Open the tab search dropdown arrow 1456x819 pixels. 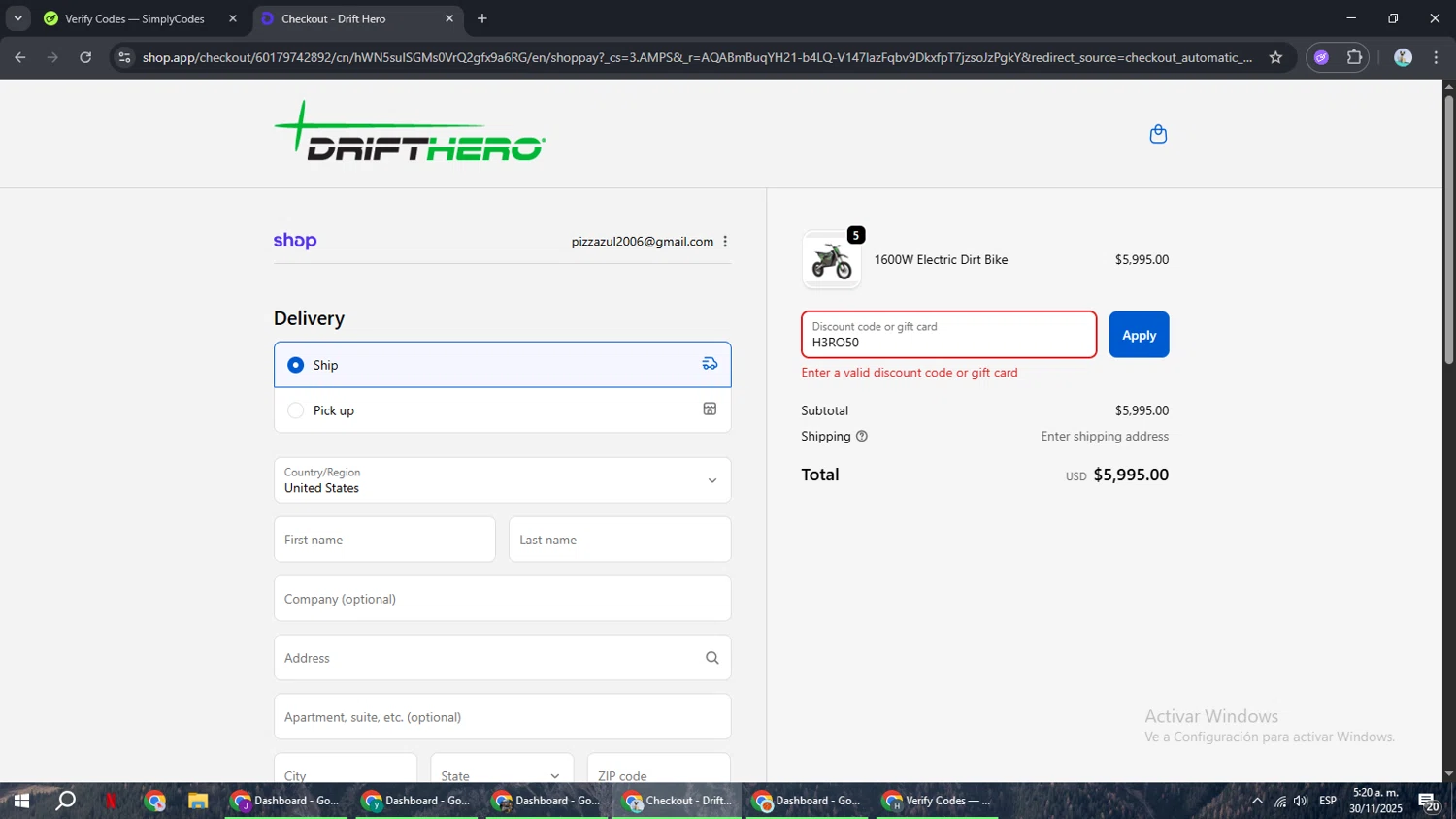coord(17,18)
